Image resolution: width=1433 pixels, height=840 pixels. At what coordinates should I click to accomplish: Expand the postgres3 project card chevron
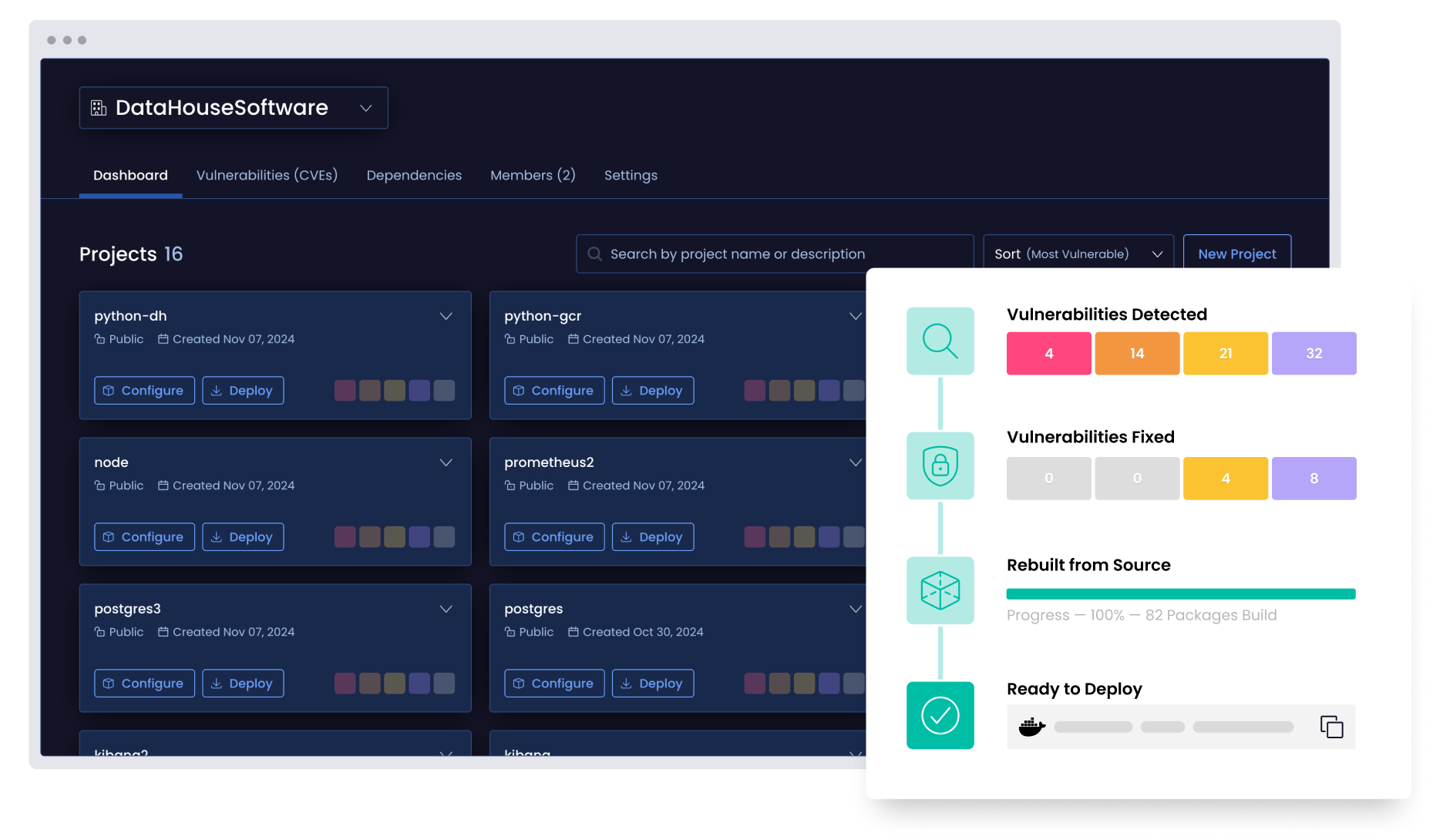click(x=446, y=609)
